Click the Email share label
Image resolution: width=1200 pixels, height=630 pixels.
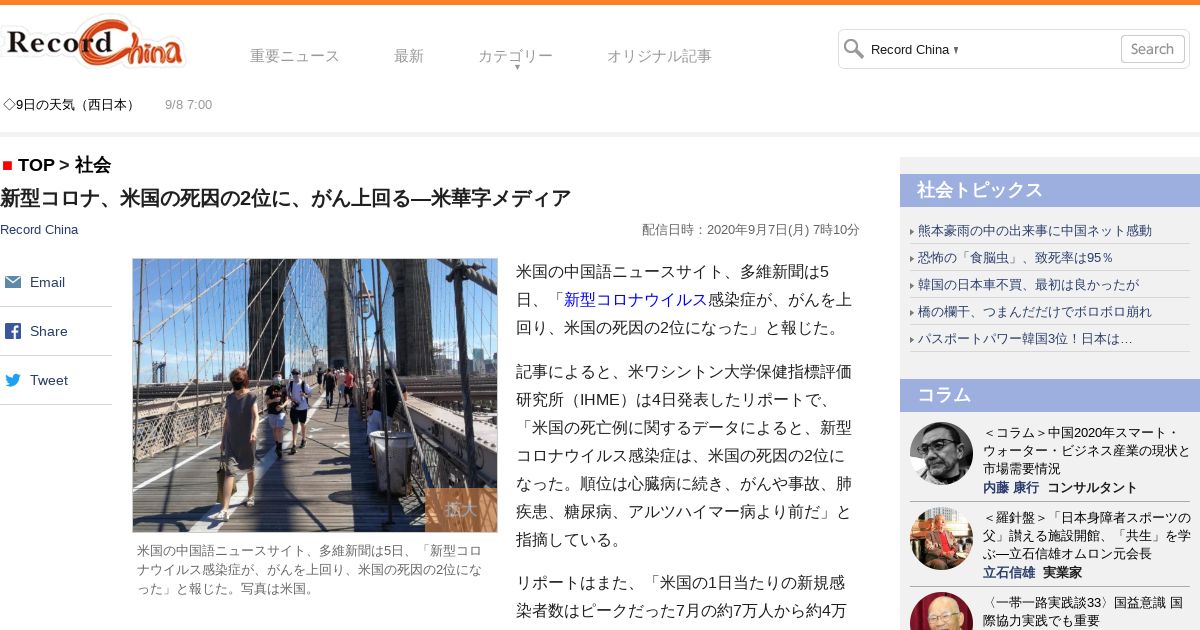click(47, 282)
